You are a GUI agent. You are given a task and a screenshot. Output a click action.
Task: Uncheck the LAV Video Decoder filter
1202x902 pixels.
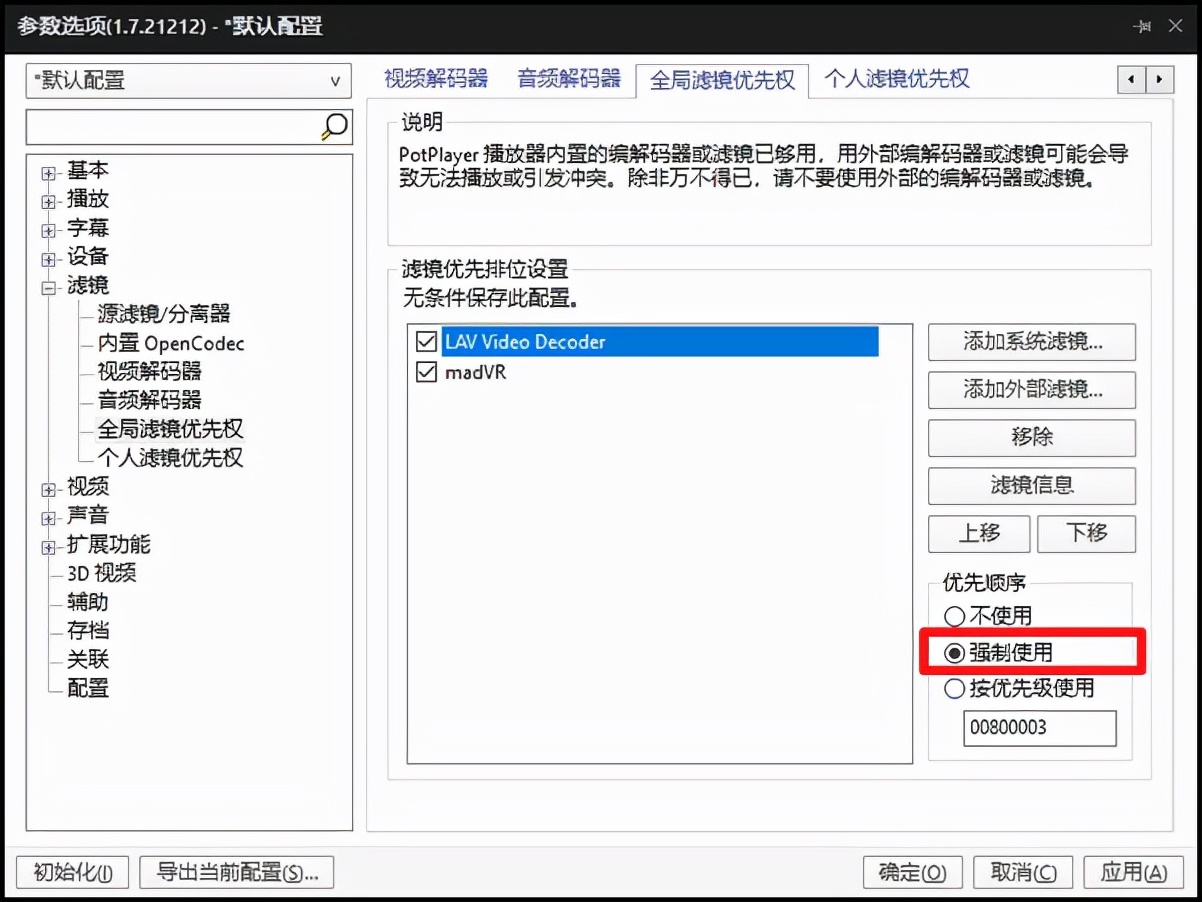point(426,341)
